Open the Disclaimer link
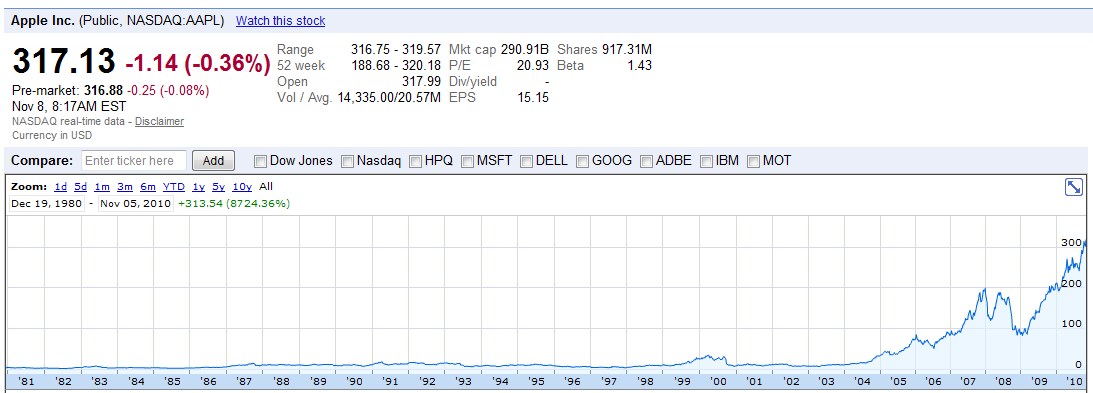This screenshot has height=393, width=1093. coord(160,121)
